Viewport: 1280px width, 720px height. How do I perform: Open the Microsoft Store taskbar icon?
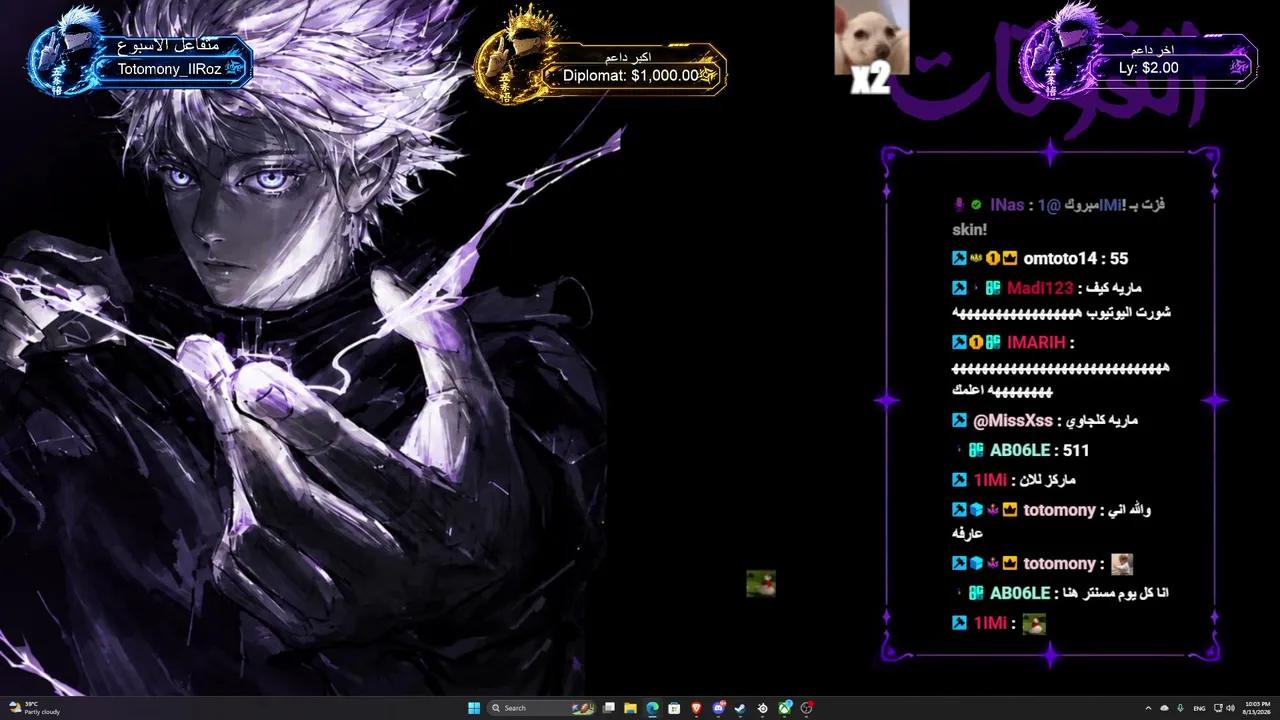pyautogui.click(x=674, y=708)
